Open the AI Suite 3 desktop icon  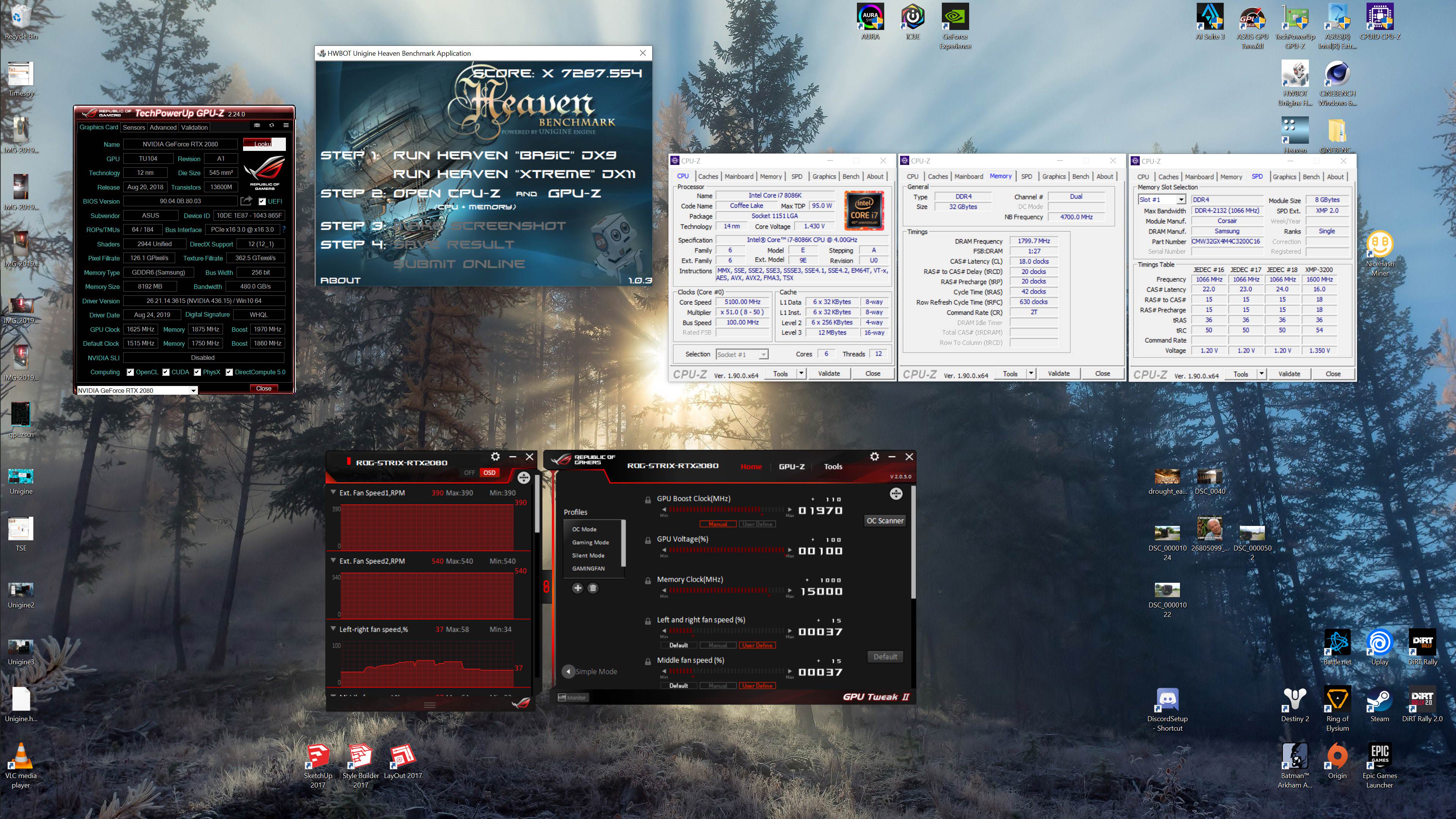tap(1210, 22)
